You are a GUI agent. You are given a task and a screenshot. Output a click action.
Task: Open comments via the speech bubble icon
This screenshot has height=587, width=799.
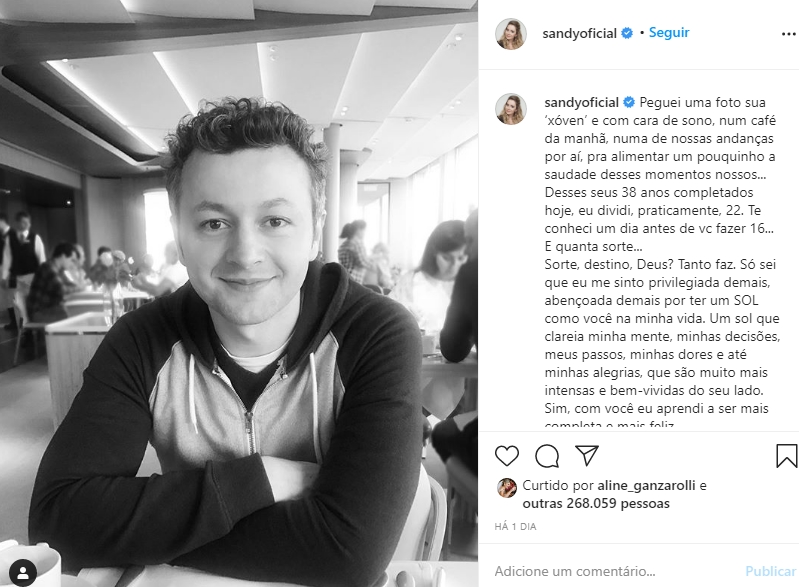547,456
